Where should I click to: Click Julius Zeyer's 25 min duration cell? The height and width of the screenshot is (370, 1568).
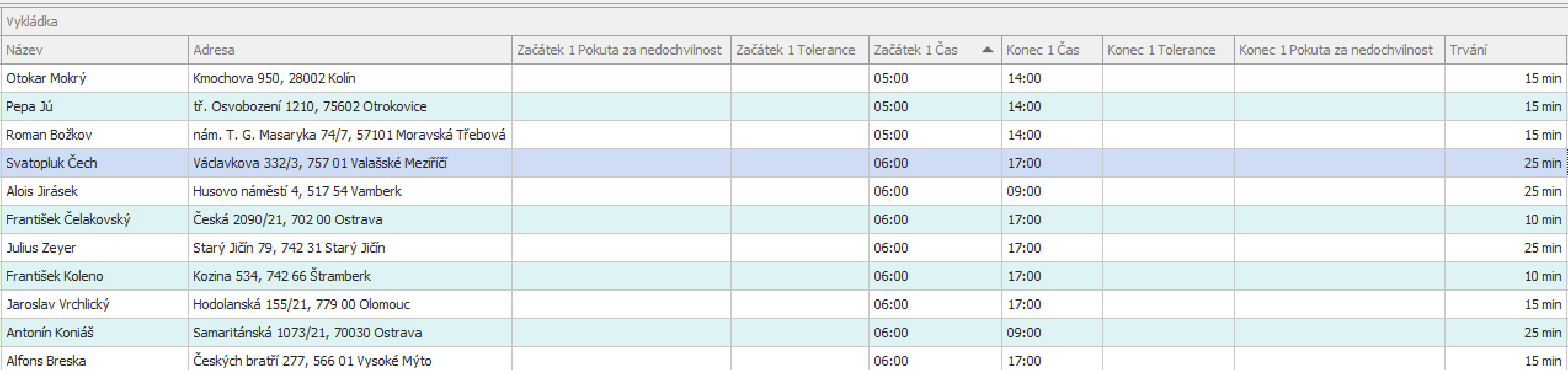pyautogui.click(x=1505, y=248)
